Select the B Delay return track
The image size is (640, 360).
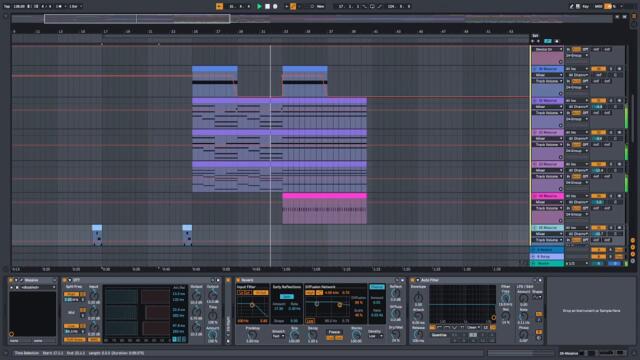(547, 256)
